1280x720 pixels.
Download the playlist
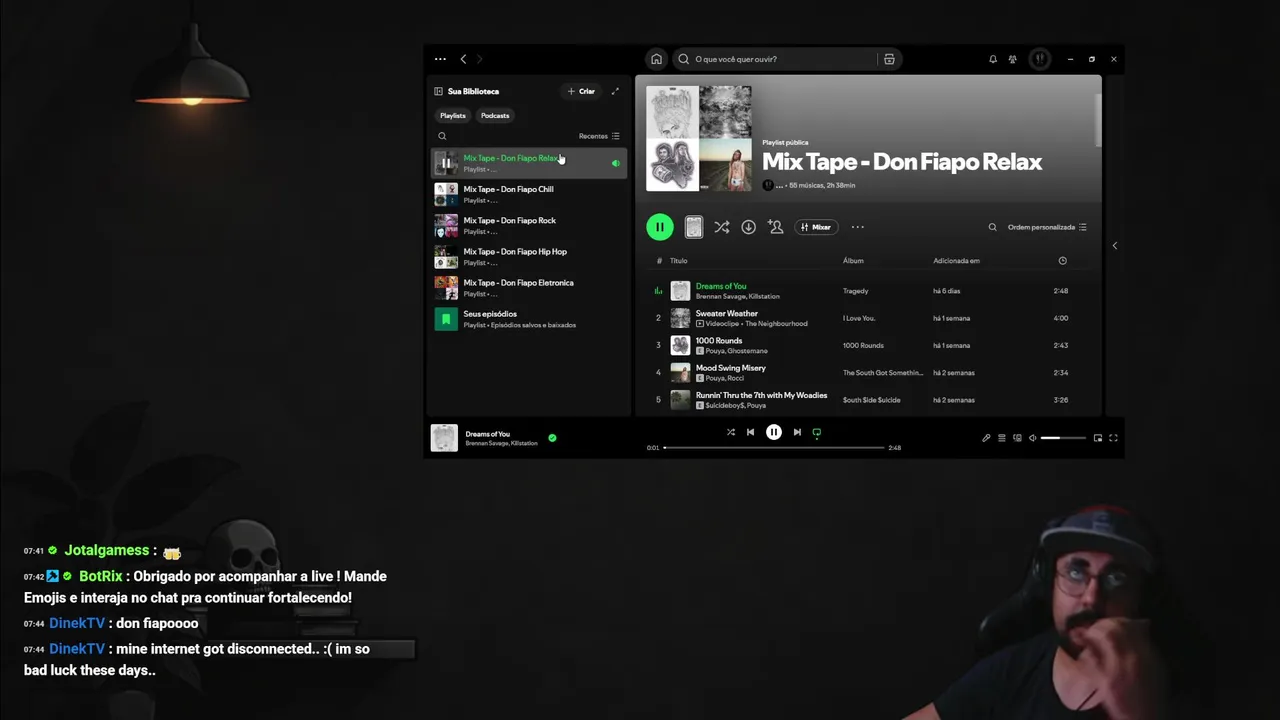click(x=748, y=227)
